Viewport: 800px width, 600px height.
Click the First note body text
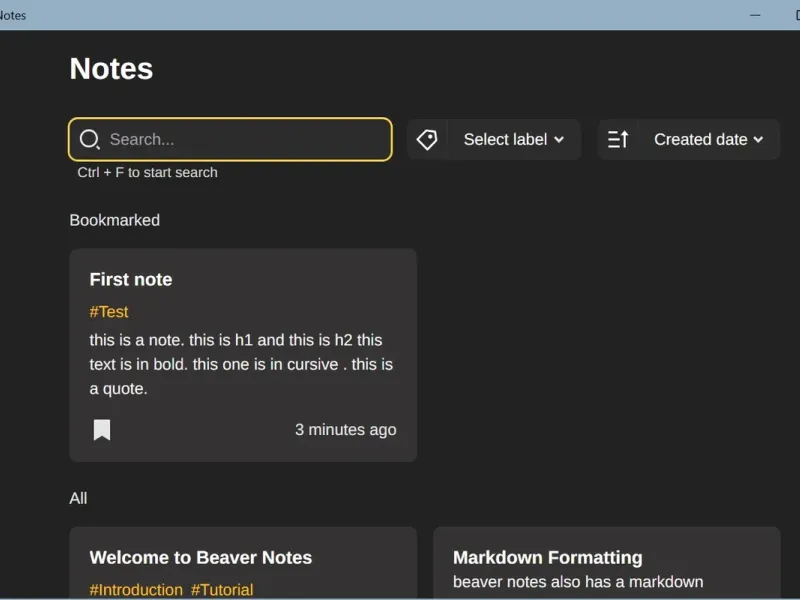pyautogui.click(x=241, y=364)
